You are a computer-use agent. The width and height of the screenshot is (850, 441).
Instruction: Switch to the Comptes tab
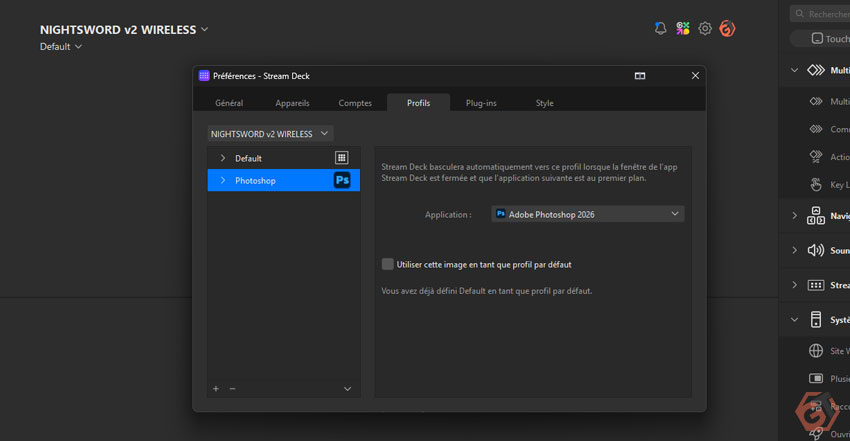click(x=355, y=102)
